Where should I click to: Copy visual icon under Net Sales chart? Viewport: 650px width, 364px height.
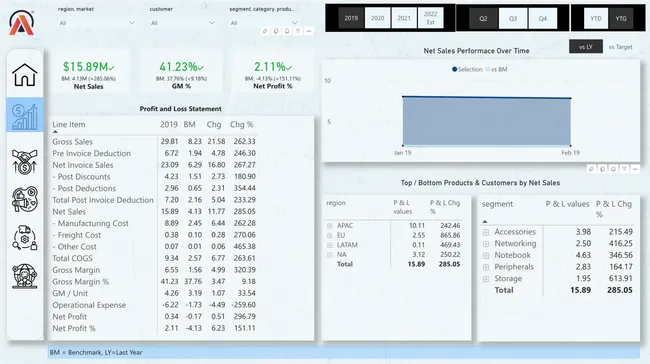602,169
